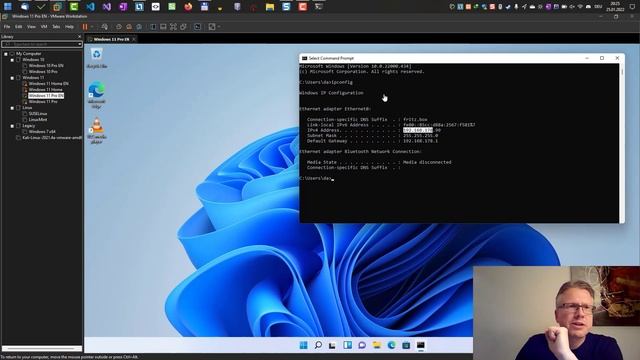Viewport: 640px width, 360px height.
Task: Click guest taskbar Task View icon
Action: click(332, 345)
